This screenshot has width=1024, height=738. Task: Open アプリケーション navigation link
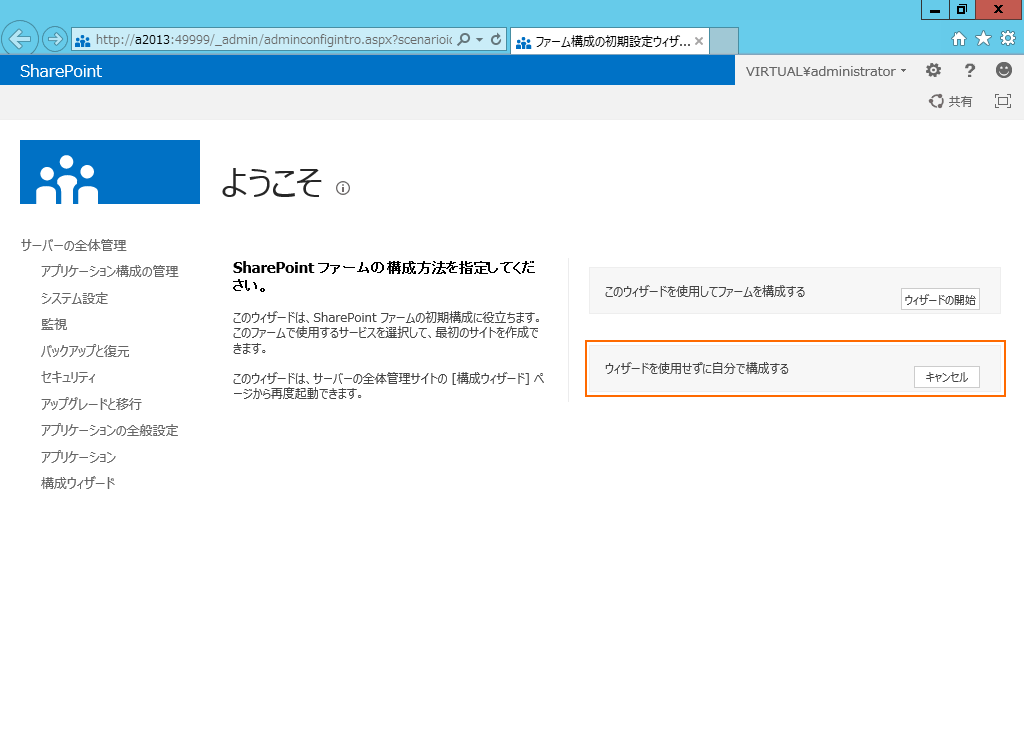(78, 457)
